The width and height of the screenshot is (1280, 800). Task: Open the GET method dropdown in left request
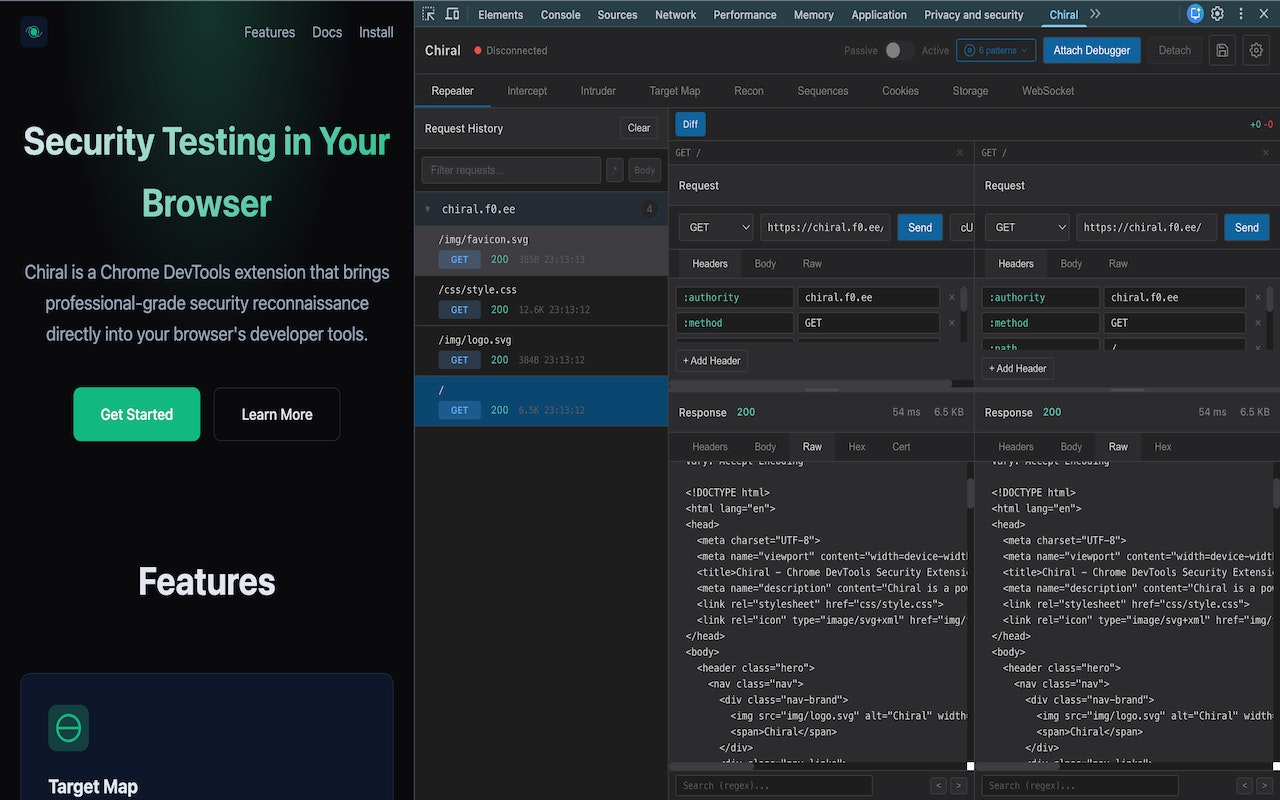[715, 227]
